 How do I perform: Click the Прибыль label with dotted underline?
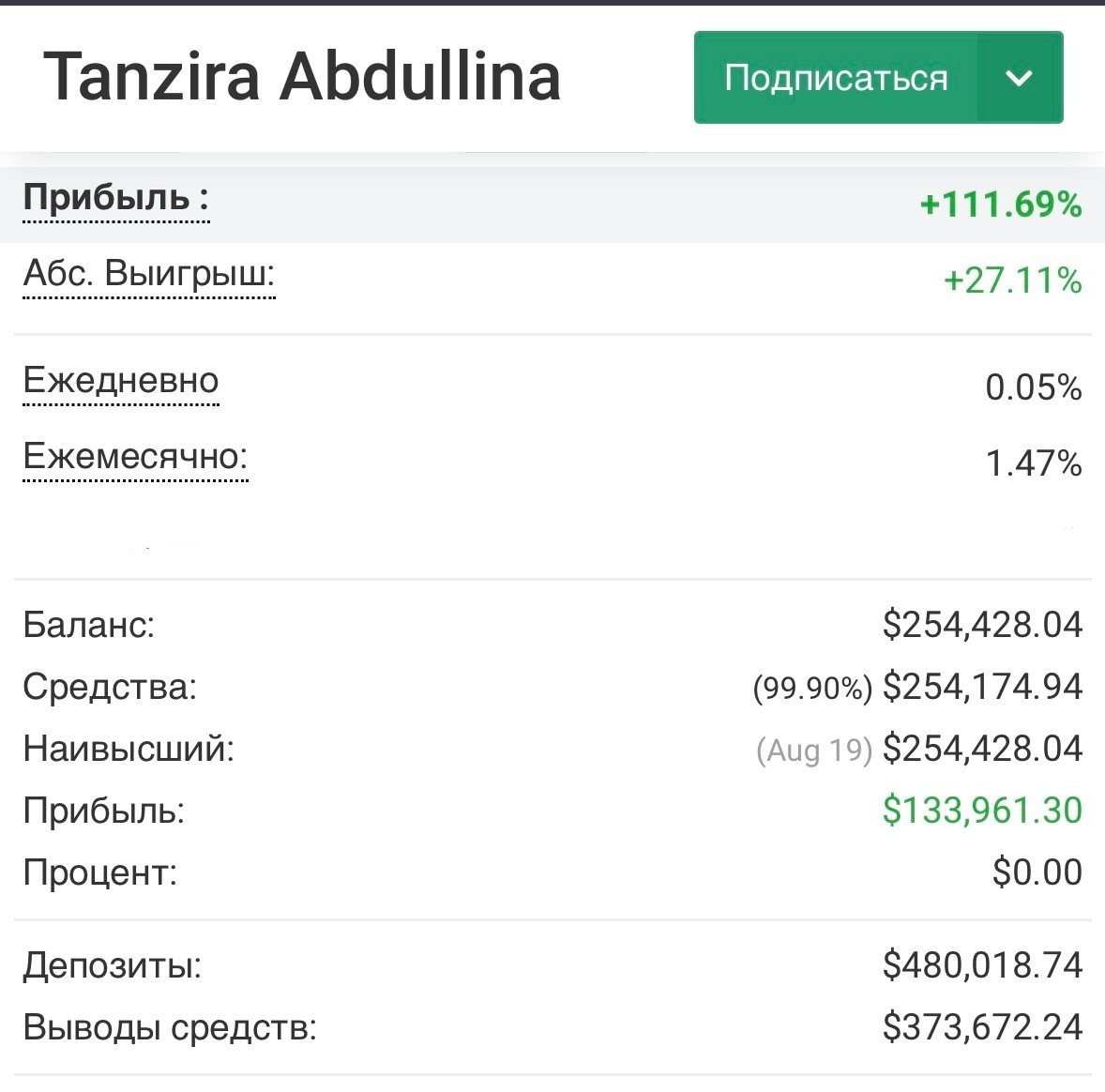(115, 198)
